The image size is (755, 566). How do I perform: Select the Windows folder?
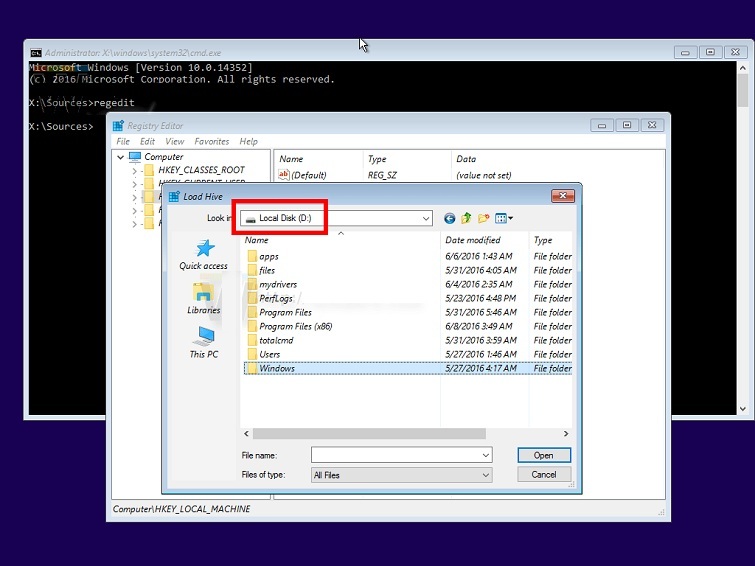(x=277, y=368)
